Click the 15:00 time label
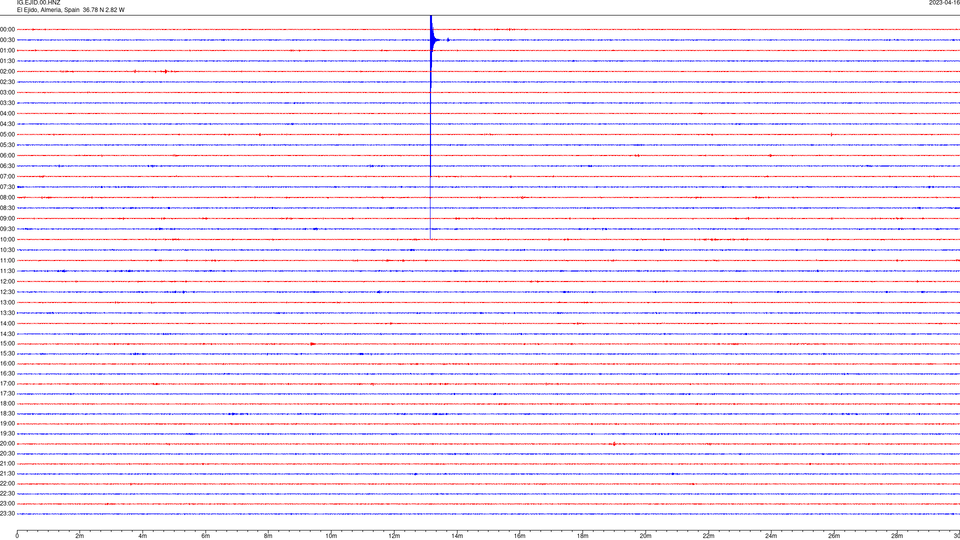The height and width of the screenshot is (540, 960). (x=7, y=344)
